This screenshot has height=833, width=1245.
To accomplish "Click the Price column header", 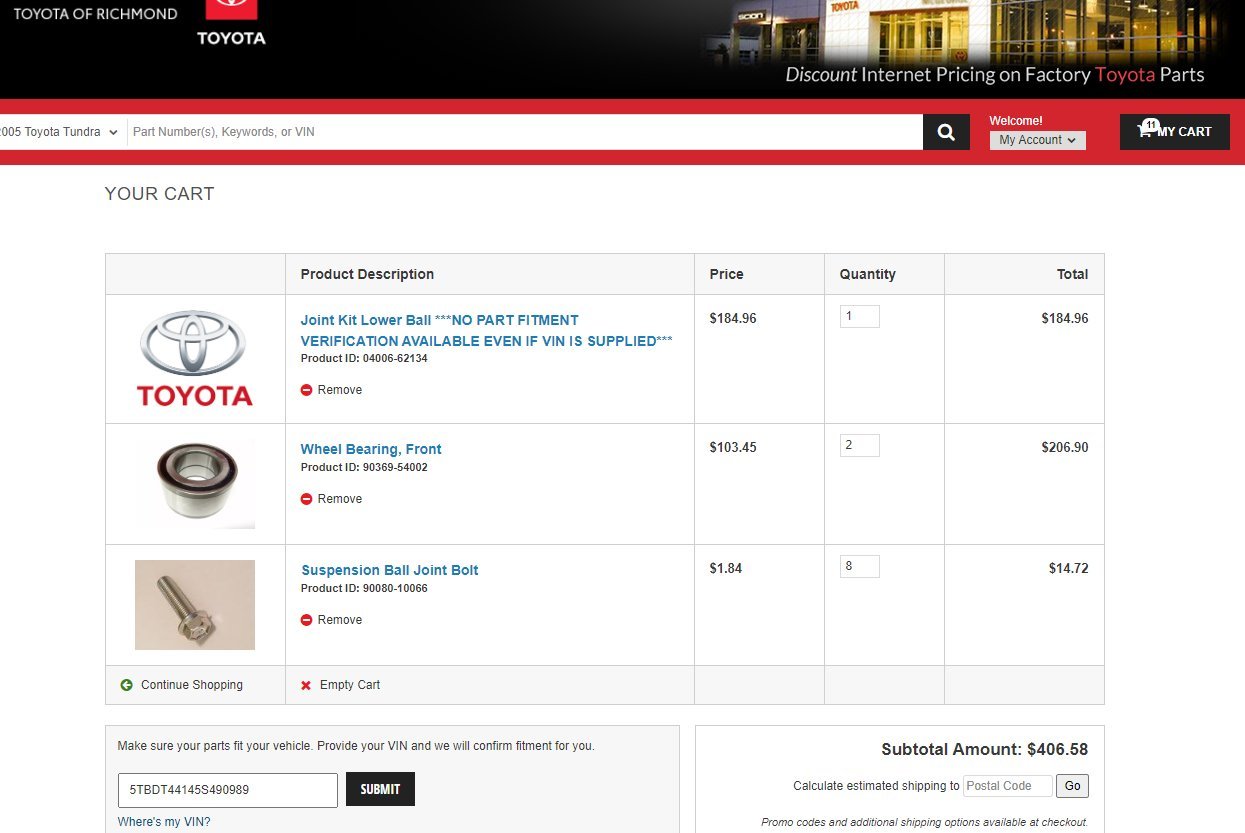I will point(726,274).
